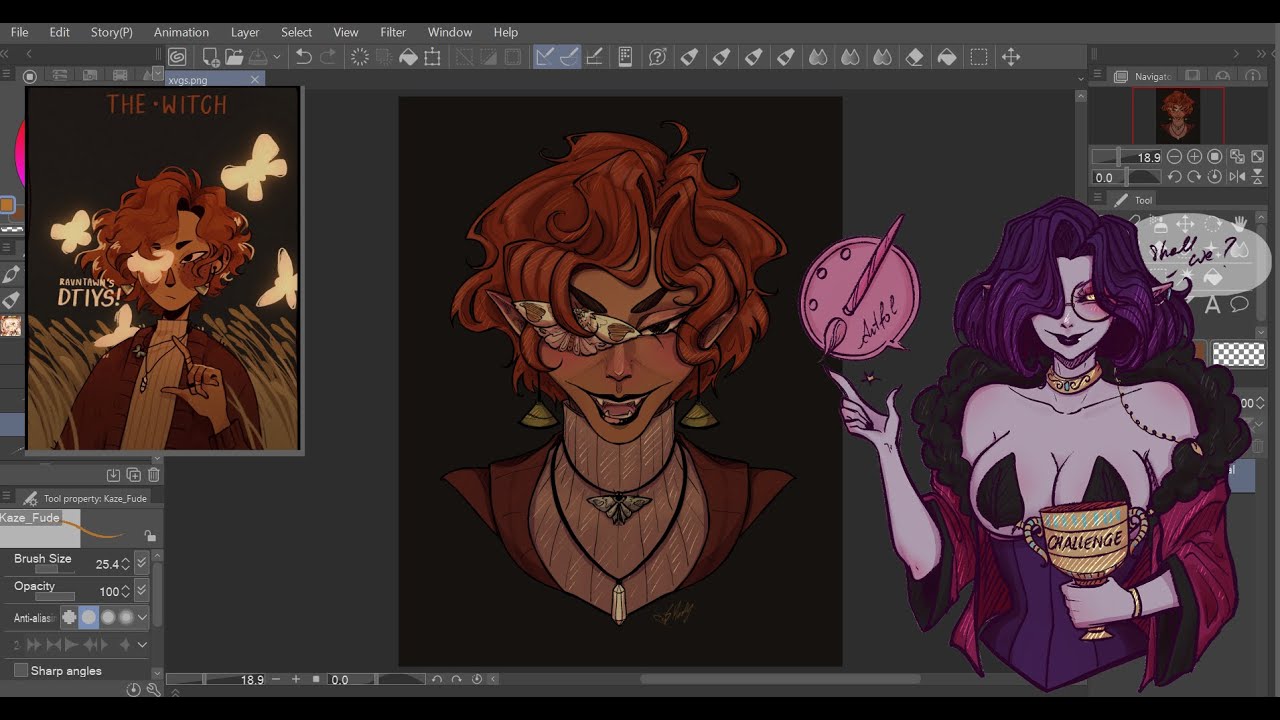Reset tool property to initial settings
Viewport: 1280px width, 720px height.
tap(133, 689)
